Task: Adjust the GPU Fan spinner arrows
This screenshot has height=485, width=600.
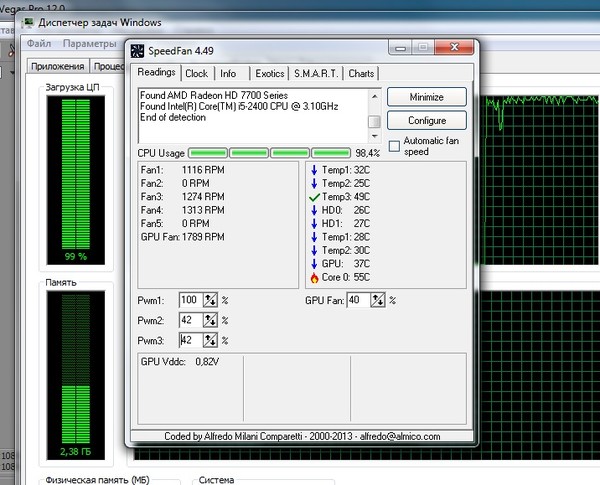Action: tap(379, 300)
